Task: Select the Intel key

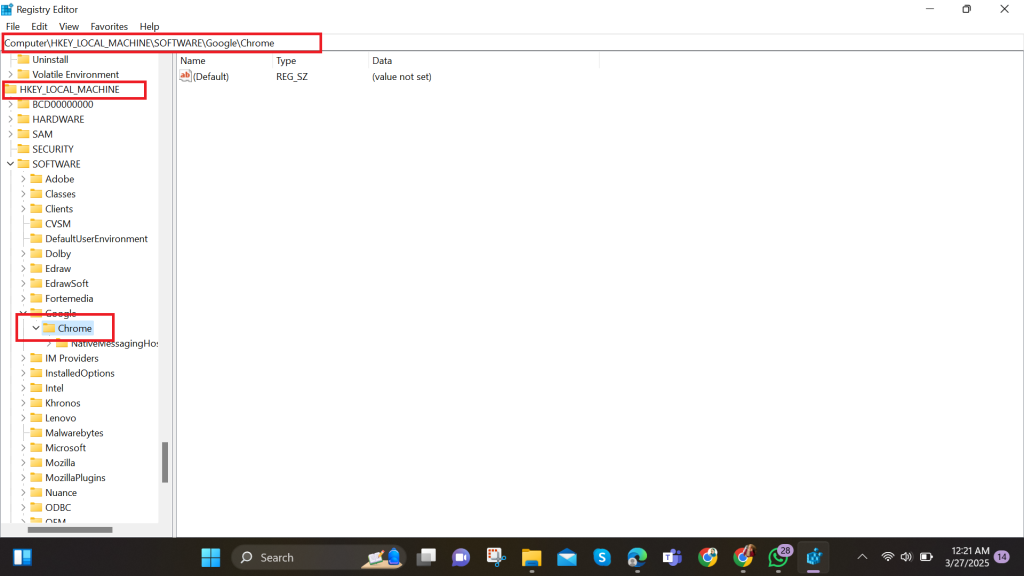Action: click(x=54, y=389)
